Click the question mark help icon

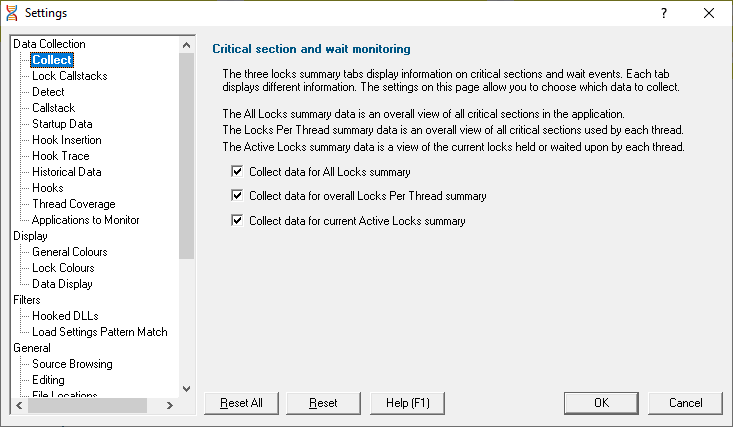tap(664, 13)
